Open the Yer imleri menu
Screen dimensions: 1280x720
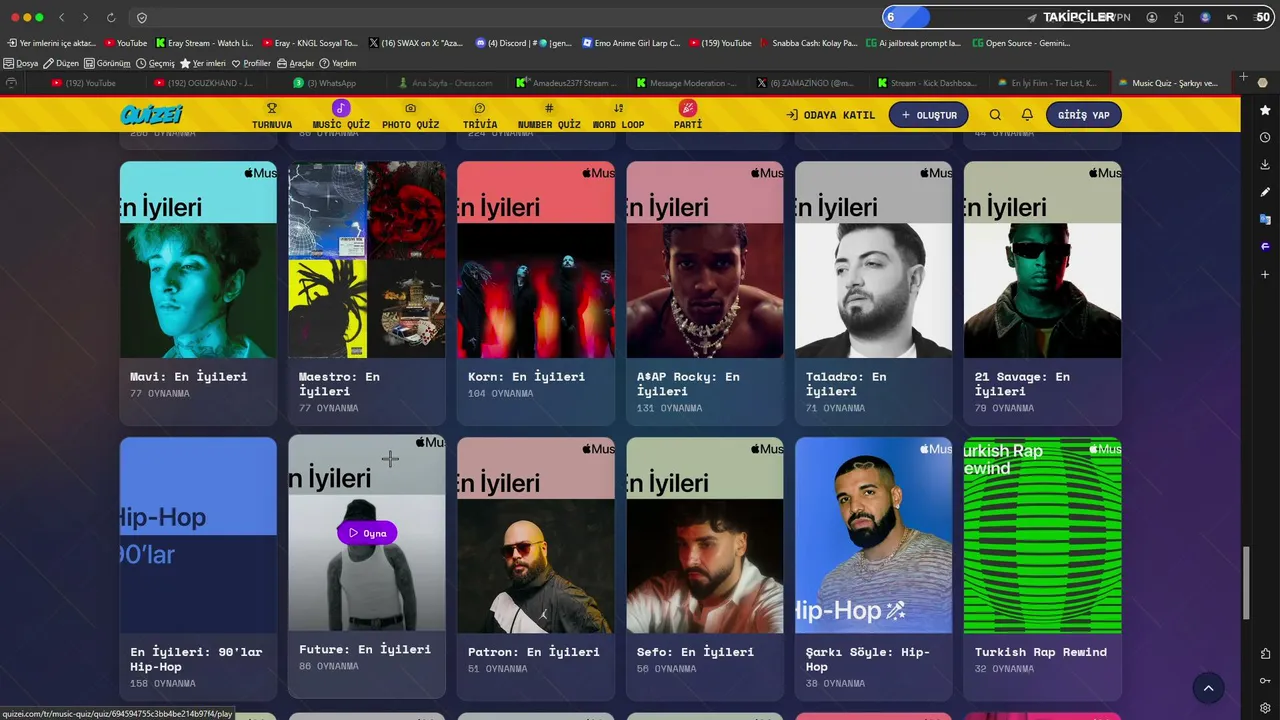[203, 63]
